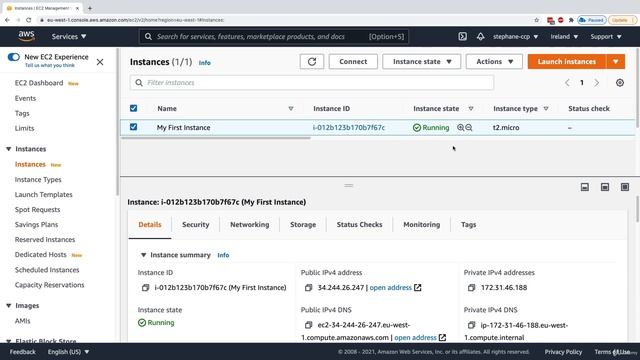
Task: Reload the browser page
Action: 29,20
